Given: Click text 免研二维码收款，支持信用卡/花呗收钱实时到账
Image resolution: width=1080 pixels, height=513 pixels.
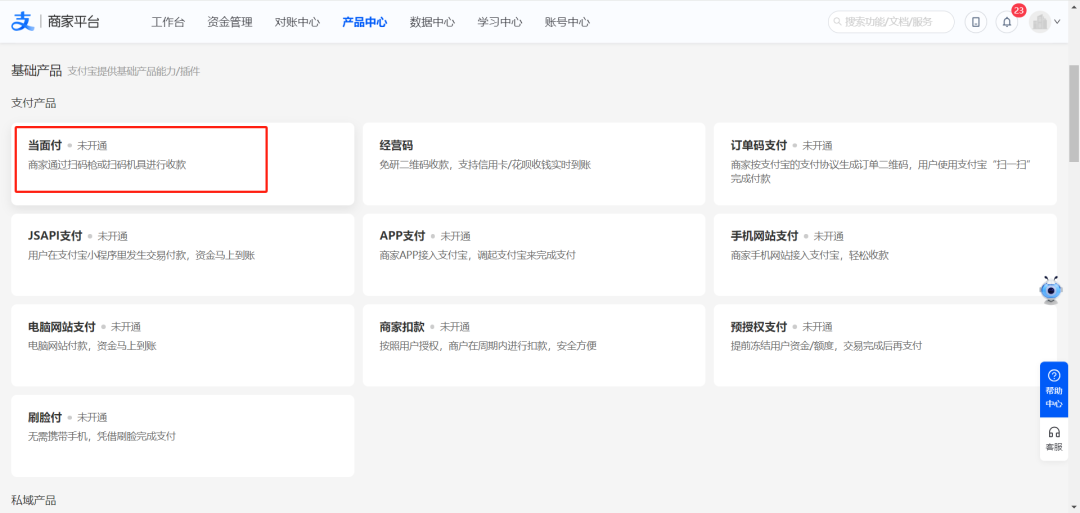Looking at the screenshot, I should point(485,165).
